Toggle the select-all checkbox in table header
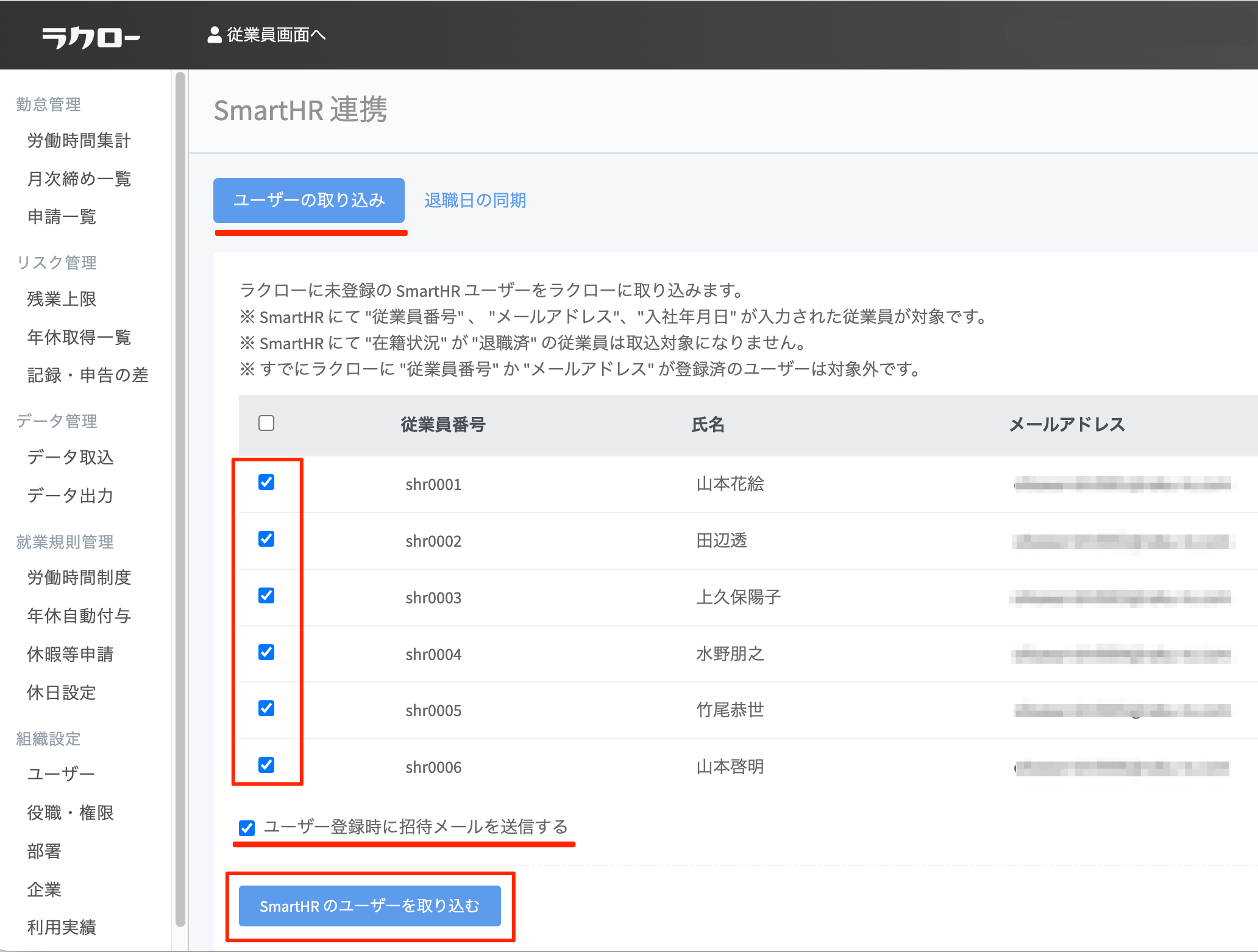 [266, 423]
